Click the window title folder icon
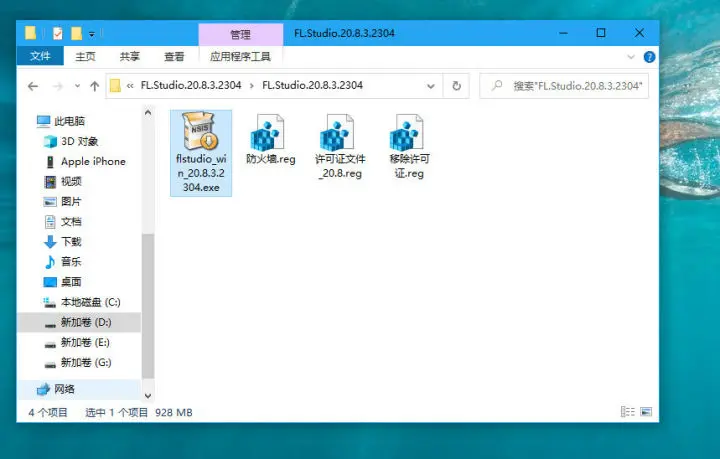Viewport: 720px width, 459px height. click(x=30, y=33)
